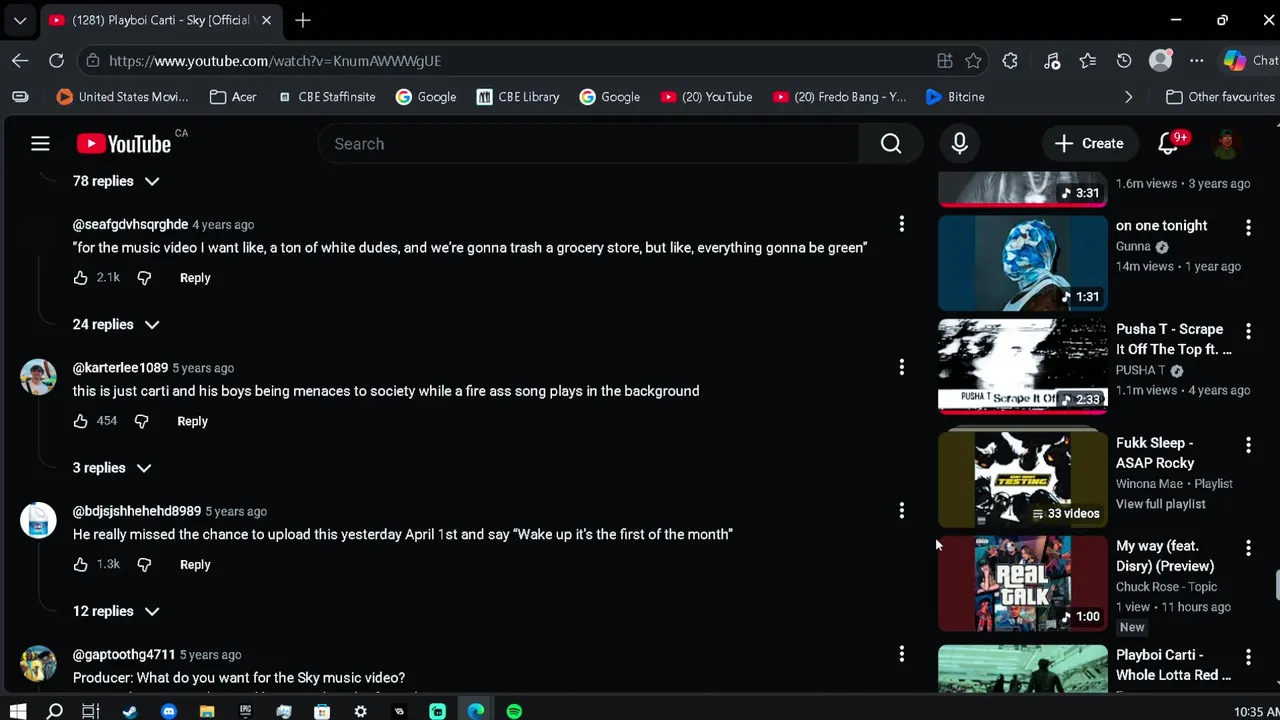Reply to the @bdjsjshhehehd8989 comment

(195, 565)
